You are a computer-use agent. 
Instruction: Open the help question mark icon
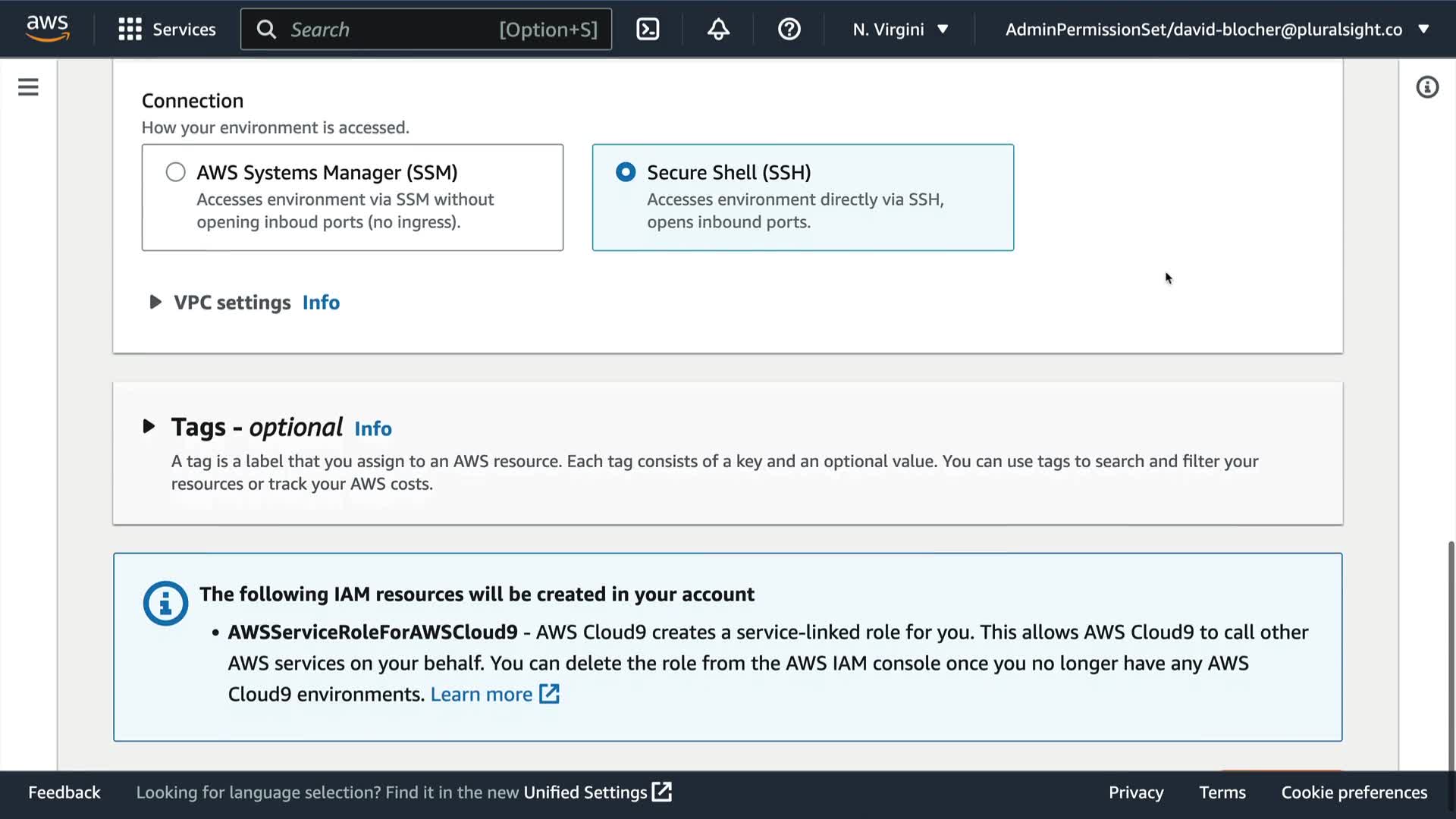[789, 30]
